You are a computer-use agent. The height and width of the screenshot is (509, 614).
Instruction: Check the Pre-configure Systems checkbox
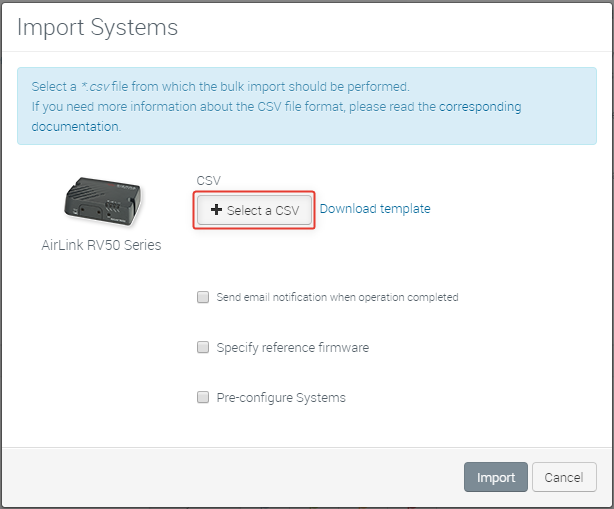pyautogui.click(x=203, y=397)
